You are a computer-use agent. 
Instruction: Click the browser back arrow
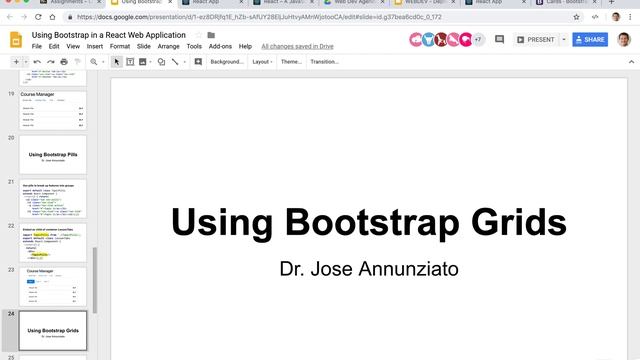pyautogui.click(x=10, y=17)
